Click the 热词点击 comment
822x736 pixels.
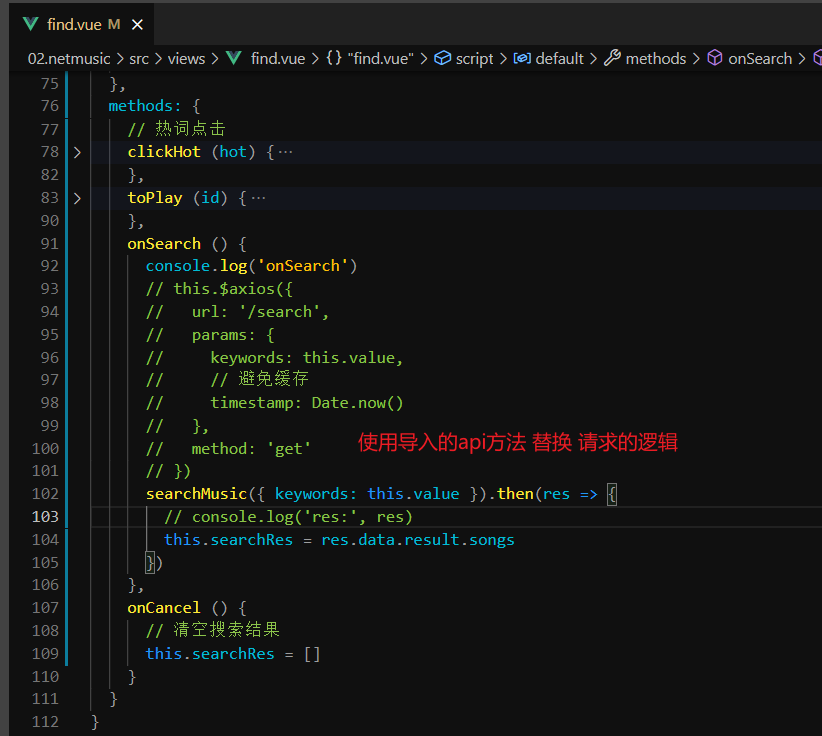click(177, 129)
